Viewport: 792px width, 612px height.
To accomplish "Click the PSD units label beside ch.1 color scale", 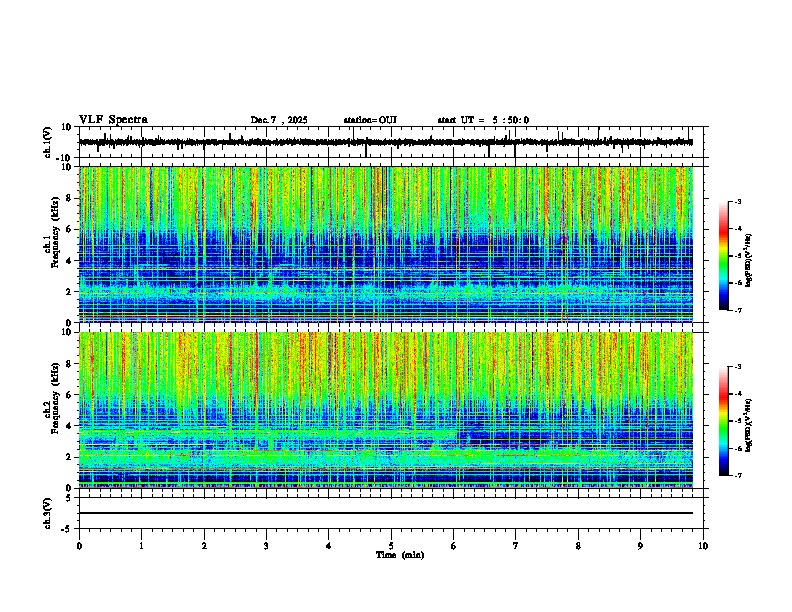I will click(749, 260).
